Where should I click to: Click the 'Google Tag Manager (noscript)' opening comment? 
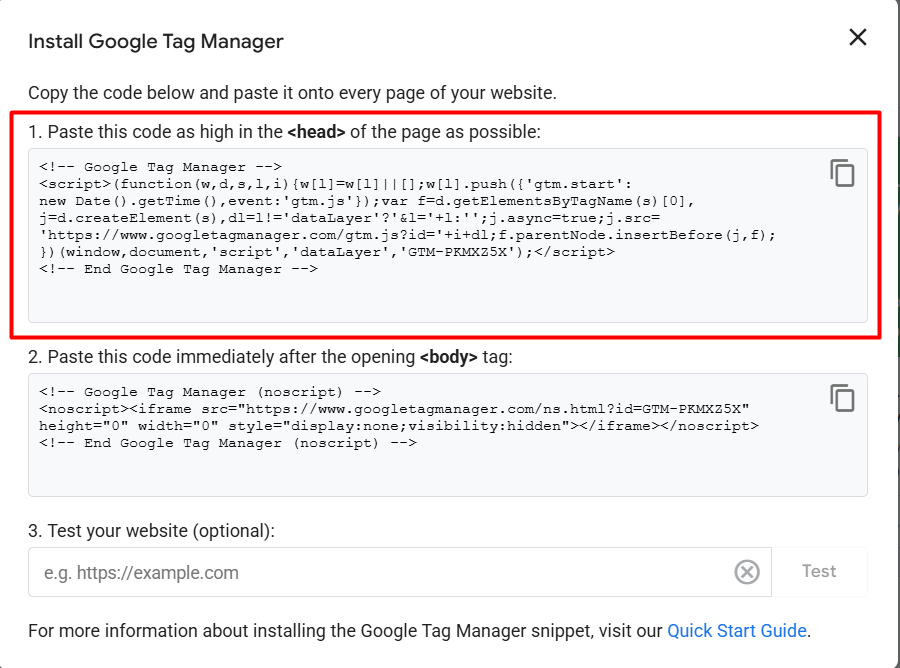point(210,392)
